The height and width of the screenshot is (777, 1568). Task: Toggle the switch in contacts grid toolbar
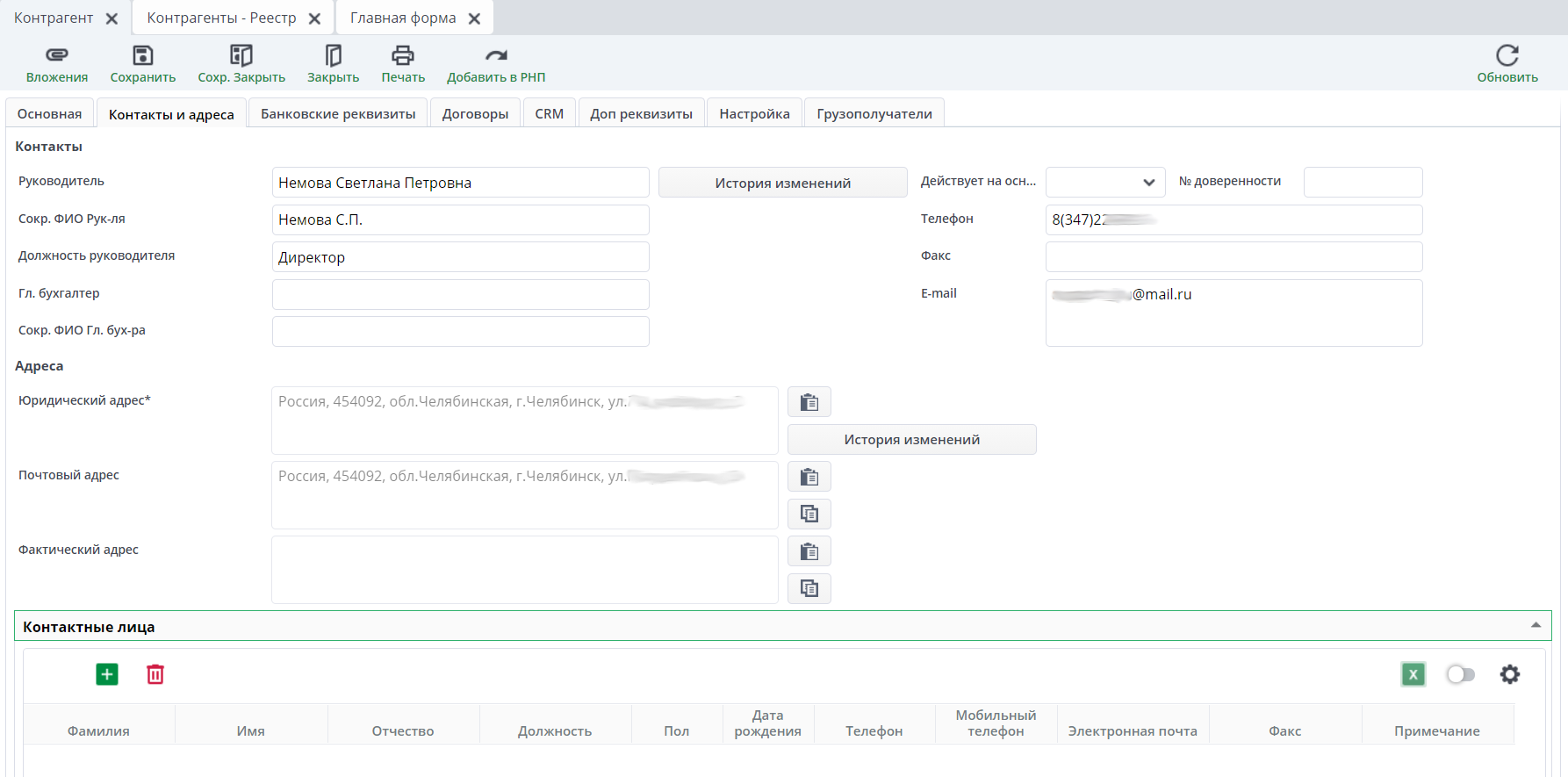(x=1460, y=674)
